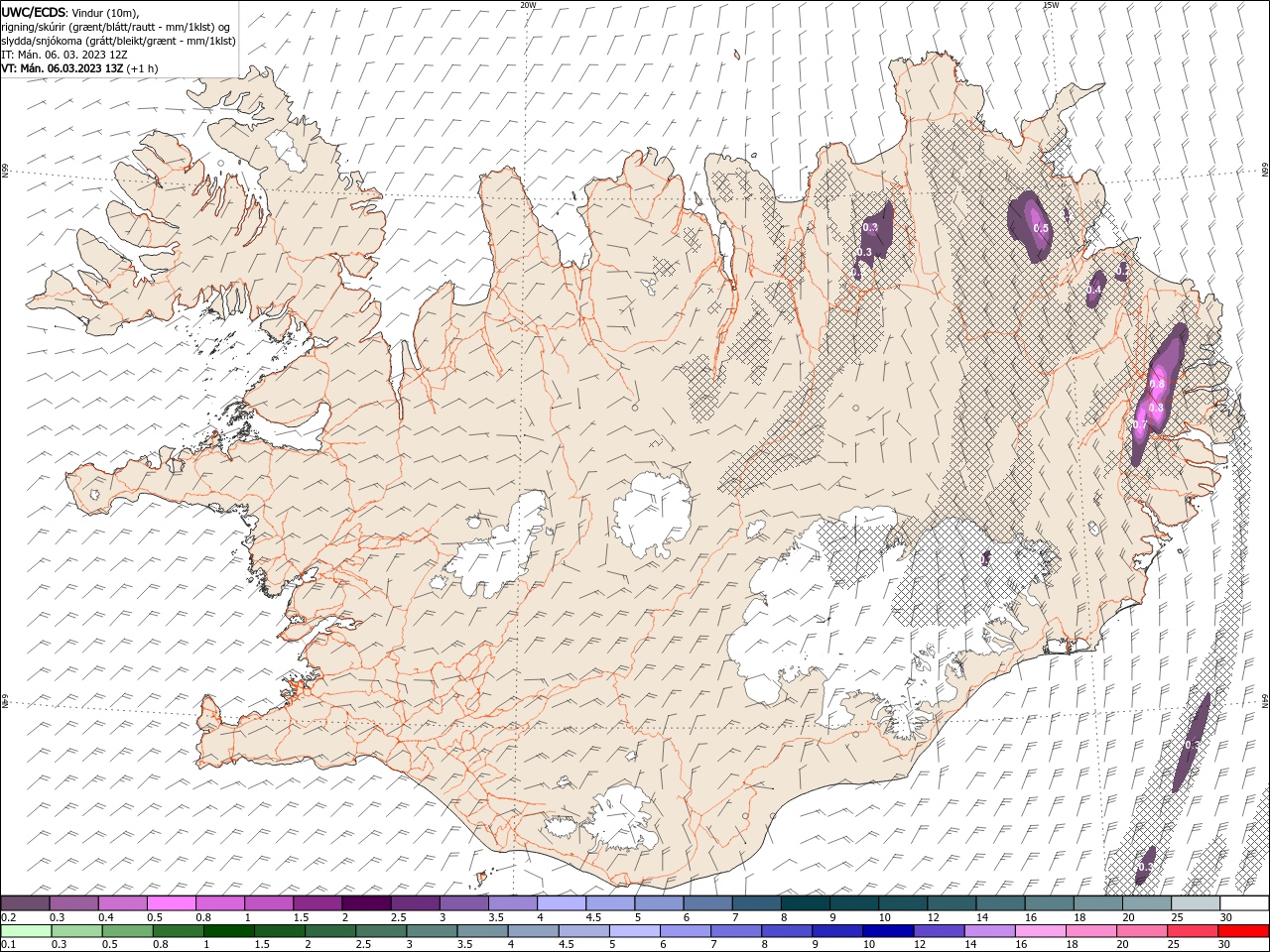Image resolution: width=1270 pixels, height=952 pixels.
Task: Click the bright pink 0.5 swatch in the upper snow scale
Action: 172,903
